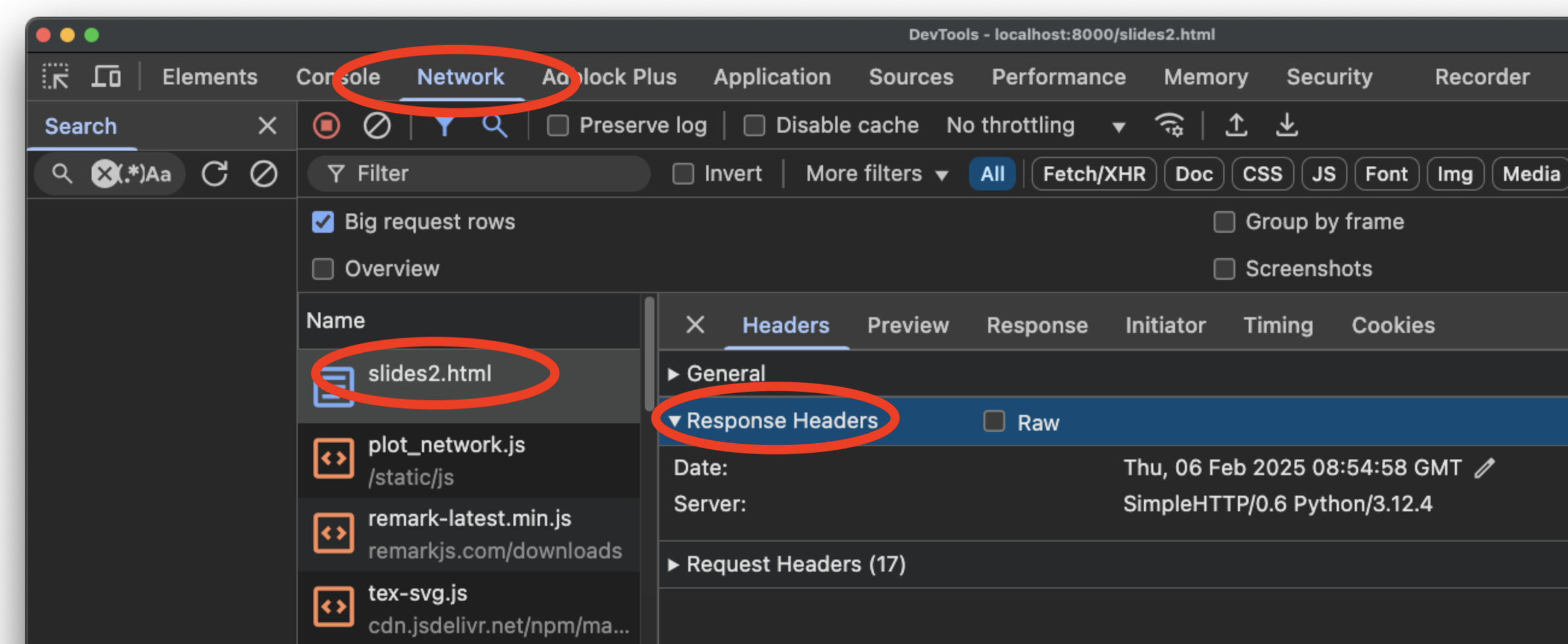
Task: Edit the Date header with pencil icon
Action: point(1485,468)
